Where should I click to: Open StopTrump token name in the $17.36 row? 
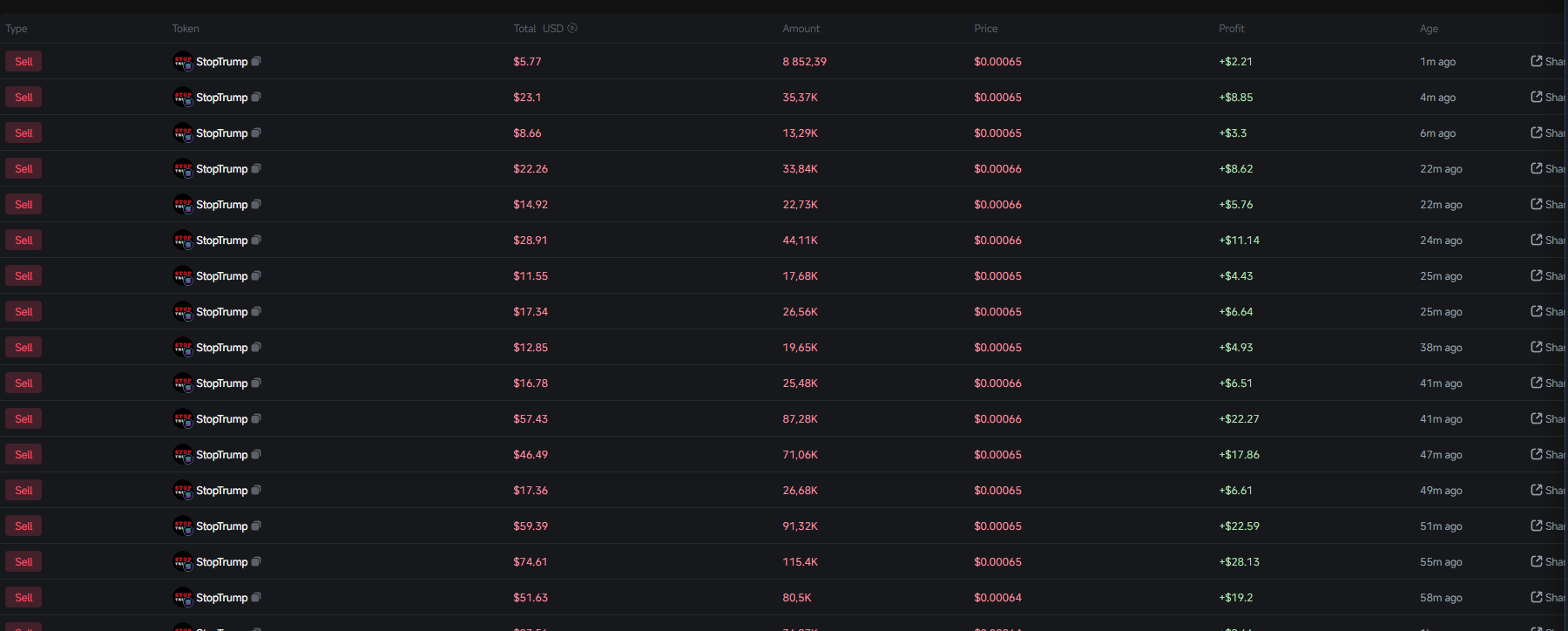[x=221, y=490]
